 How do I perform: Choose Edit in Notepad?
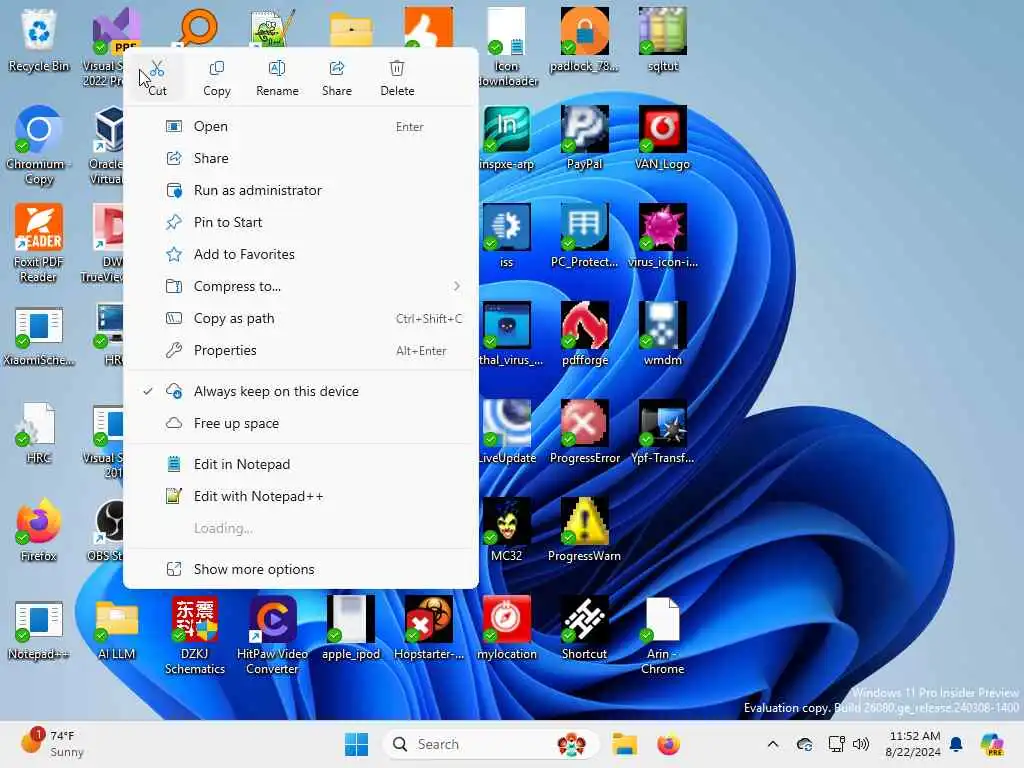tap(301, 464)
